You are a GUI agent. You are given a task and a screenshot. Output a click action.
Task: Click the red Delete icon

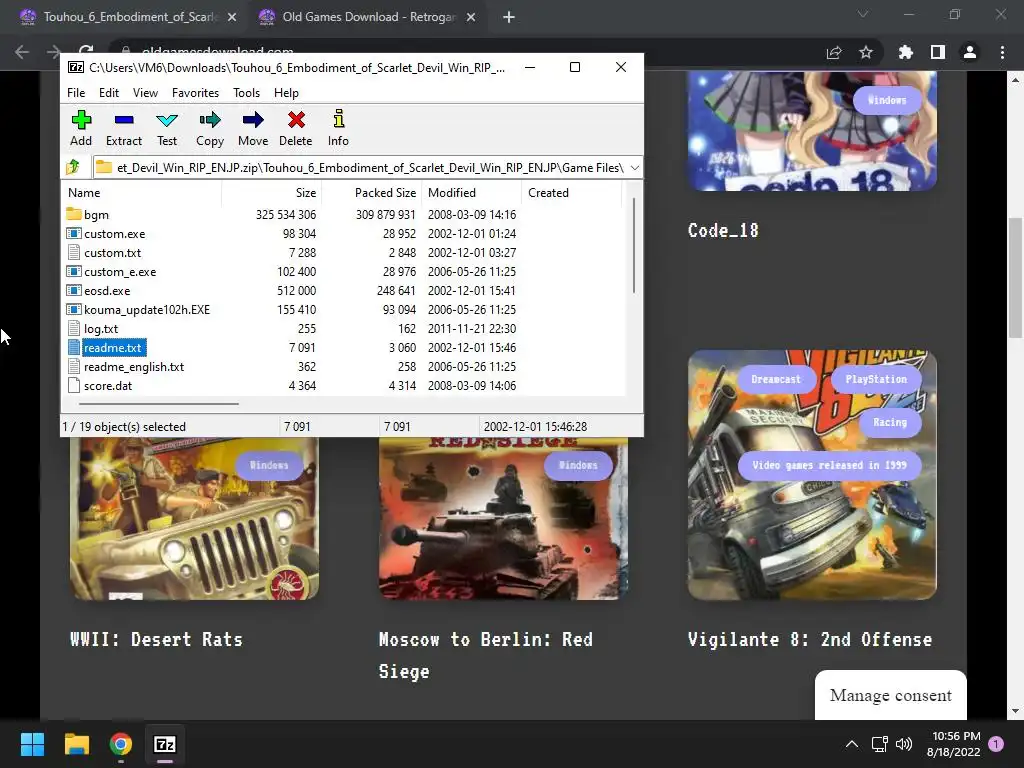(296, 120)
